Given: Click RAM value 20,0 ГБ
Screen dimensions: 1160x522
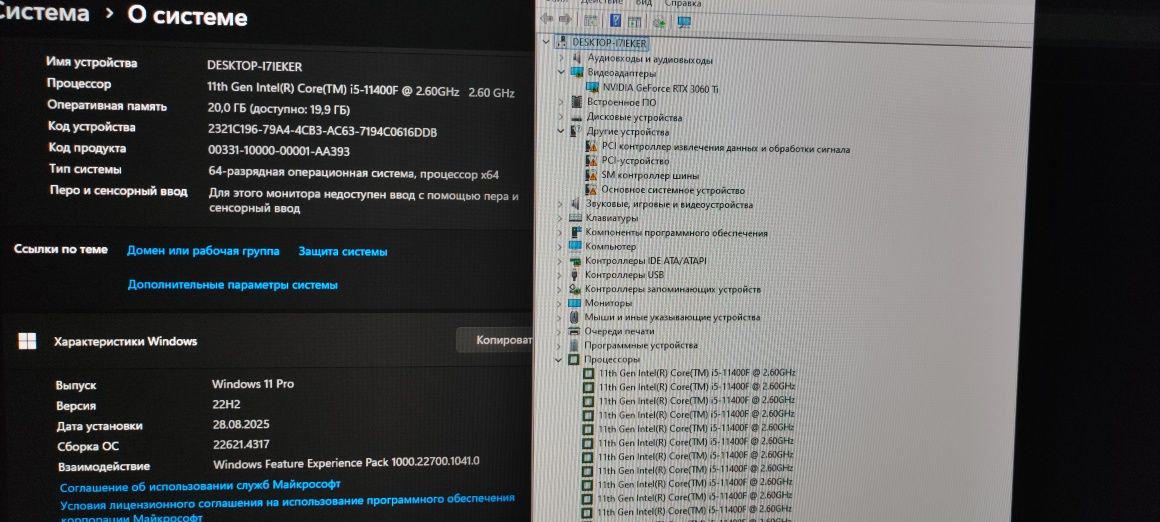Looking at the screenshot, I should [279, 110].
